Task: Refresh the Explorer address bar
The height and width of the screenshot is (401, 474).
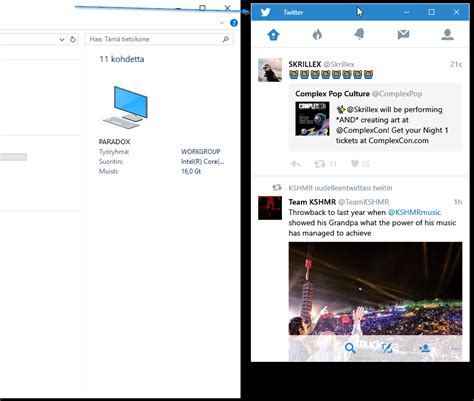Action: coord(73,39)
